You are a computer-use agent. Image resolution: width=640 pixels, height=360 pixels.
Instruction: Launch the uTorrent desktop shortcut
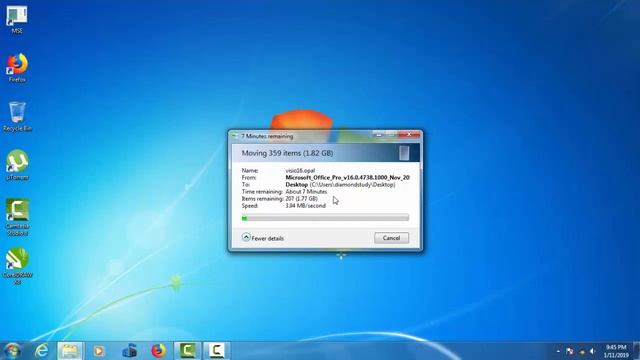17,165
